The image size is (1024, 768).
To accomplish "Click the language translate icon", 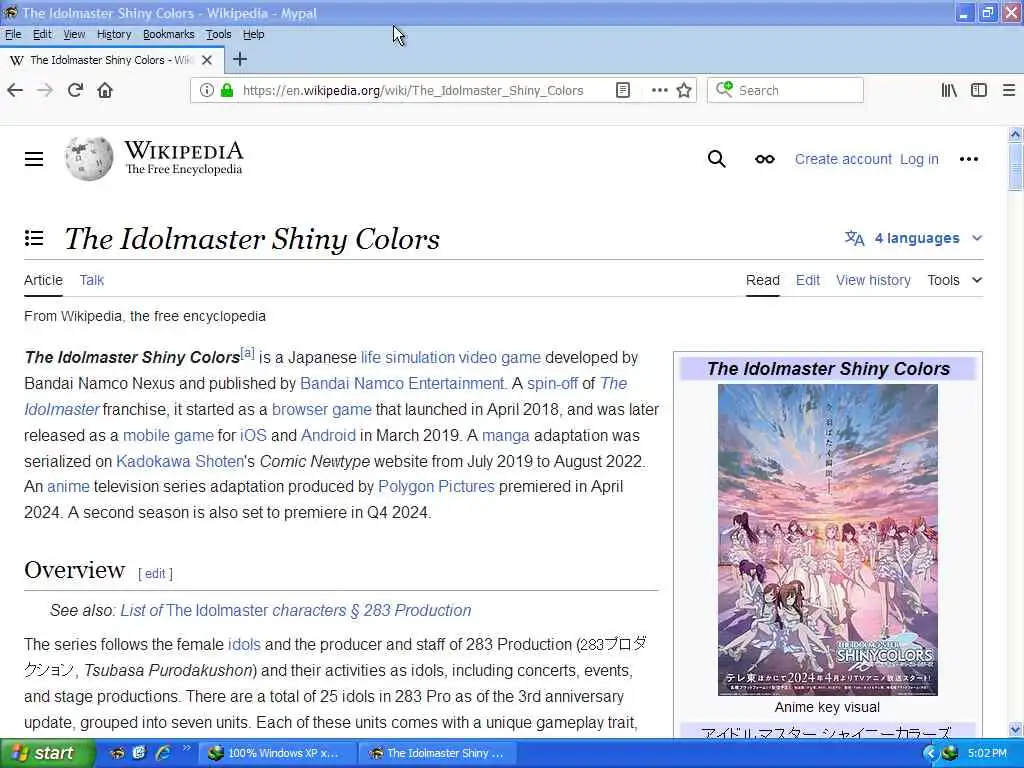I will point(854,238).
